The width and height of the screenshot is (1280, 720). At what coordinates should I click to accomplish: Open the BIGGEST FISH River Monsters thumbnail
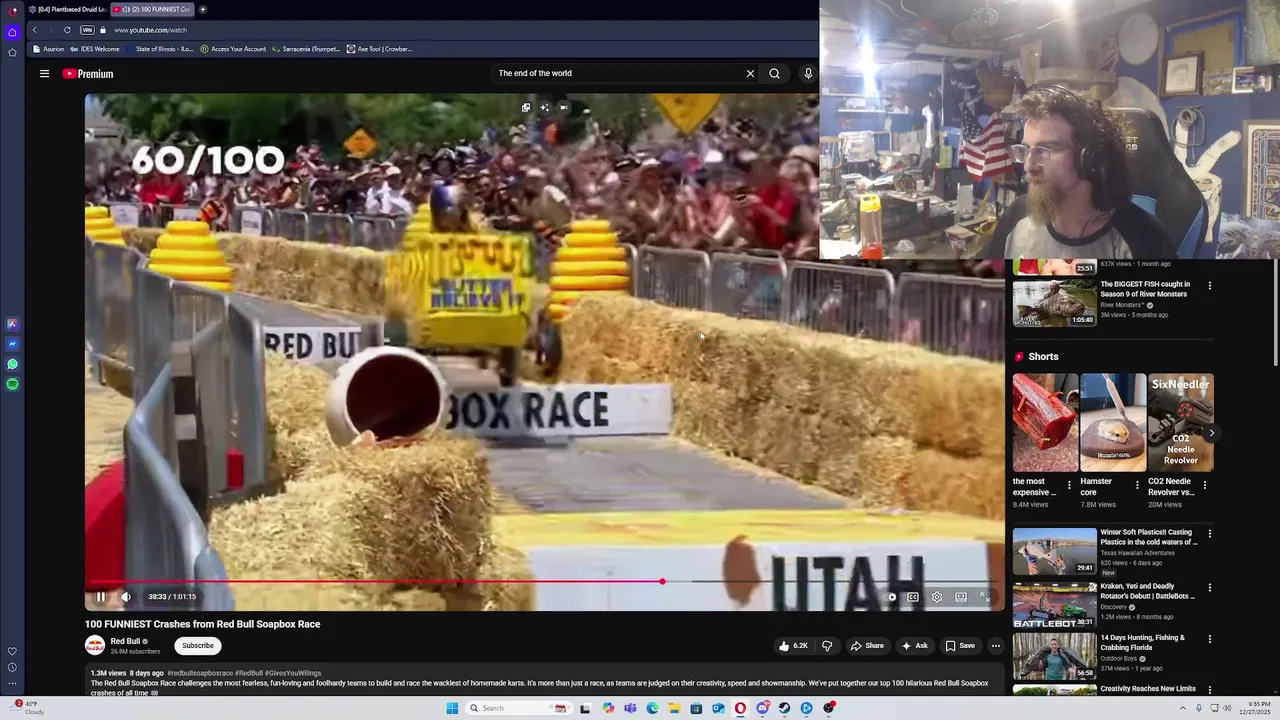click(x=1054, y=302)
